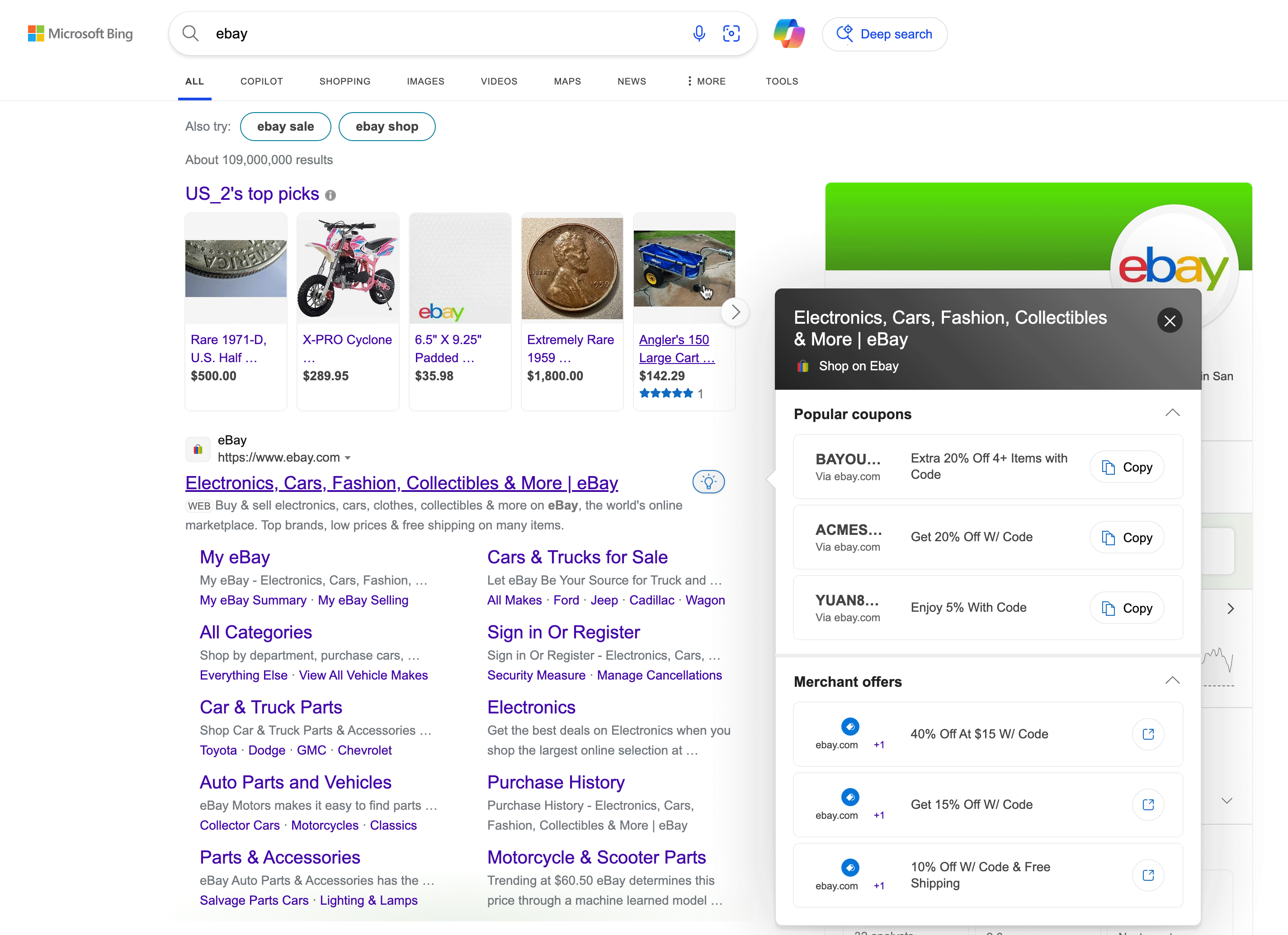Switch to the SHOPPING tab
This screenshot has width=1288, height=935.
click(x=344, y=81)
